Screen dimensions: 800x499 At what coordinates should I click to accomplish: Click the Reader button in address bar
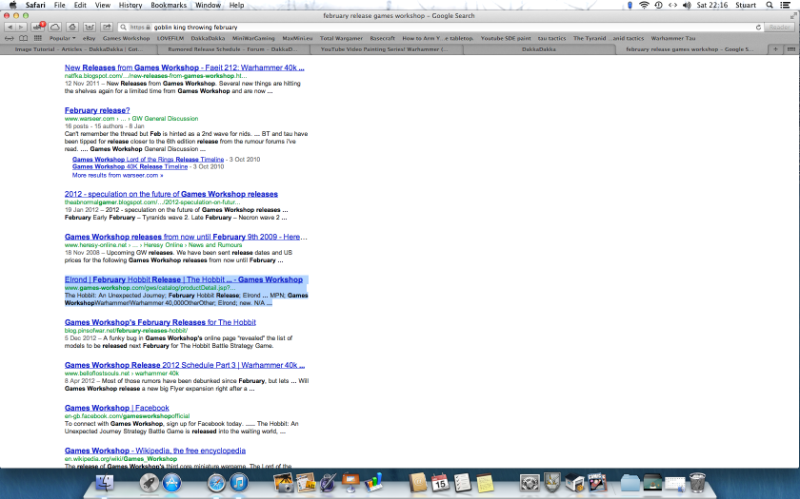(x=779, y=27)
